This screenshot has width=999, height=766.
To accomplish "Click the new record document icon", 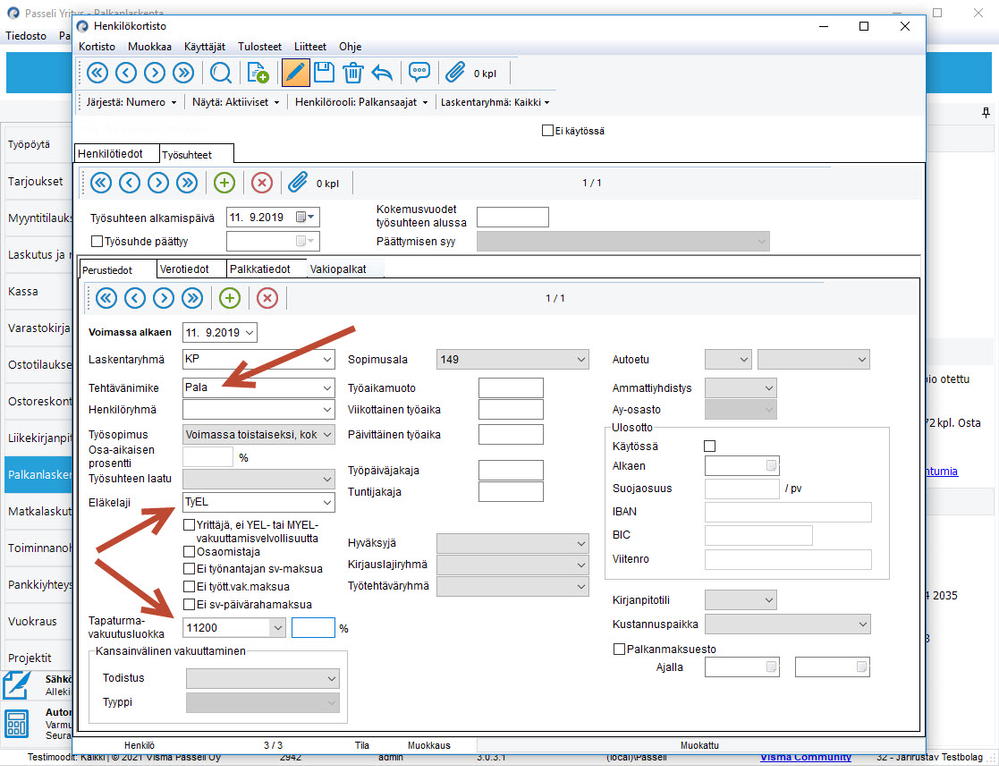I will pyautogui.click(x=257, y=72).
